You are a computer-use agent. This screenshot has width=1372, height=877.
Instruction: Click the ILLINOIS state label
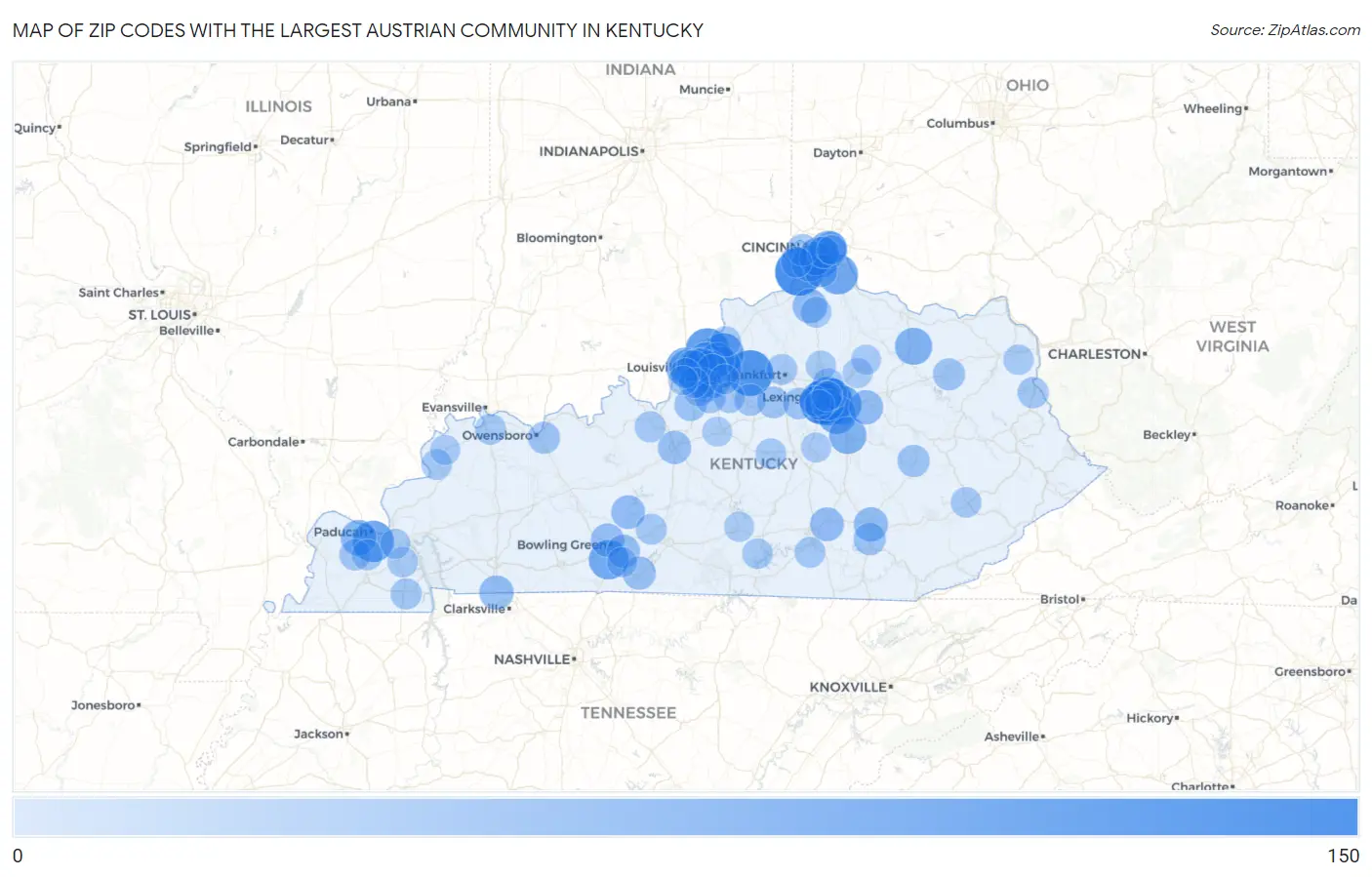[x=278, y=106]
